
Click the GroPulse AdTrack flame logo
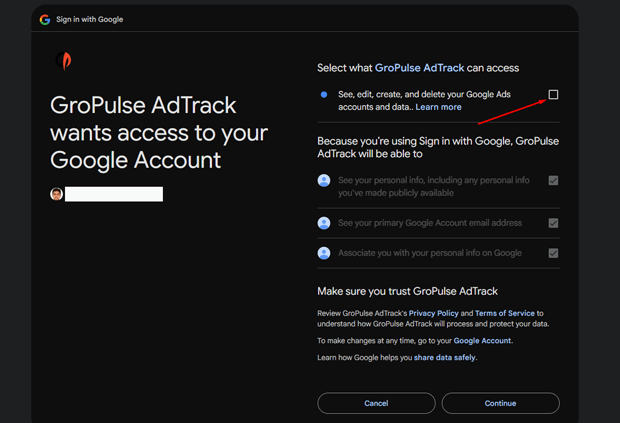(64, 60)
